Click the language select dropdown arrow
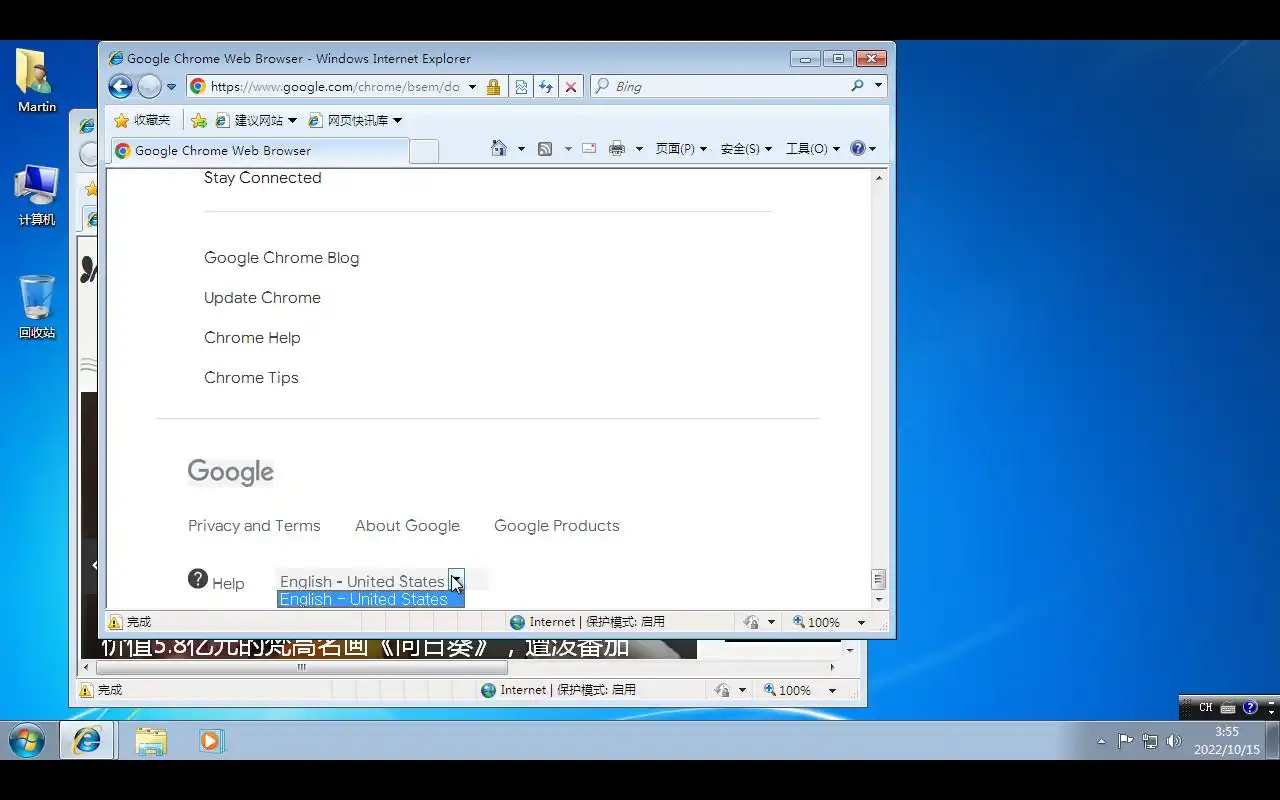 456,580
